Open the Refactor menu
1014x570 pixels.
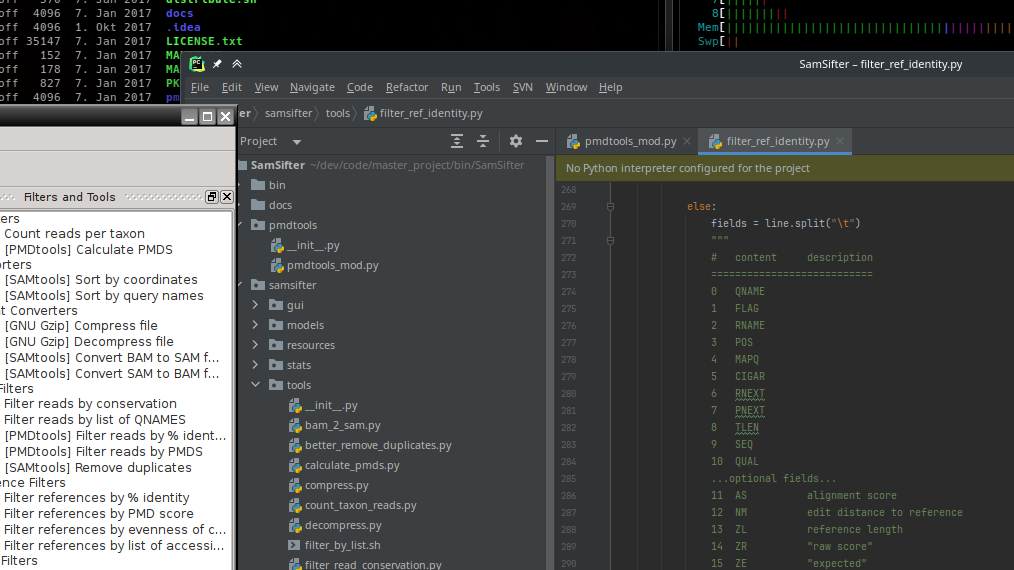[x=407, y=87]
